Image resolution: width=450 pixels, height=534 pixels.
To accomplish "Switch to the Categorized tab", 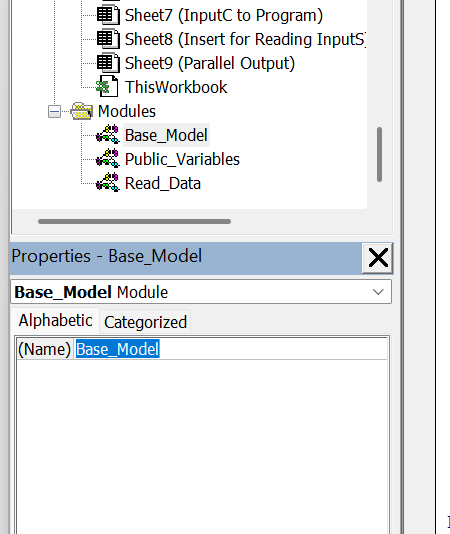I will point(145,322).
